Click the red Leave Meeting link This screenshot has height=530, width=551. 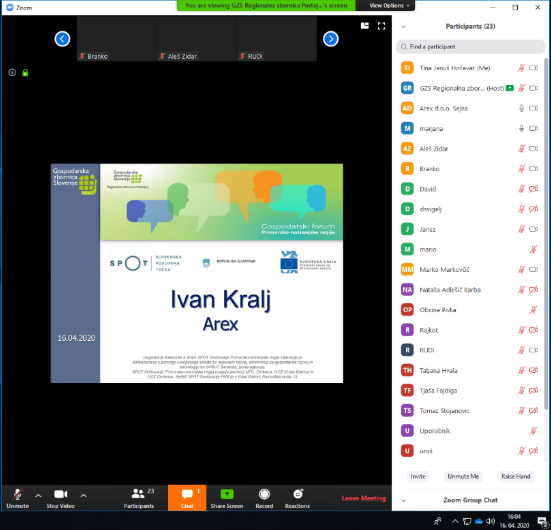click(364, 498)
